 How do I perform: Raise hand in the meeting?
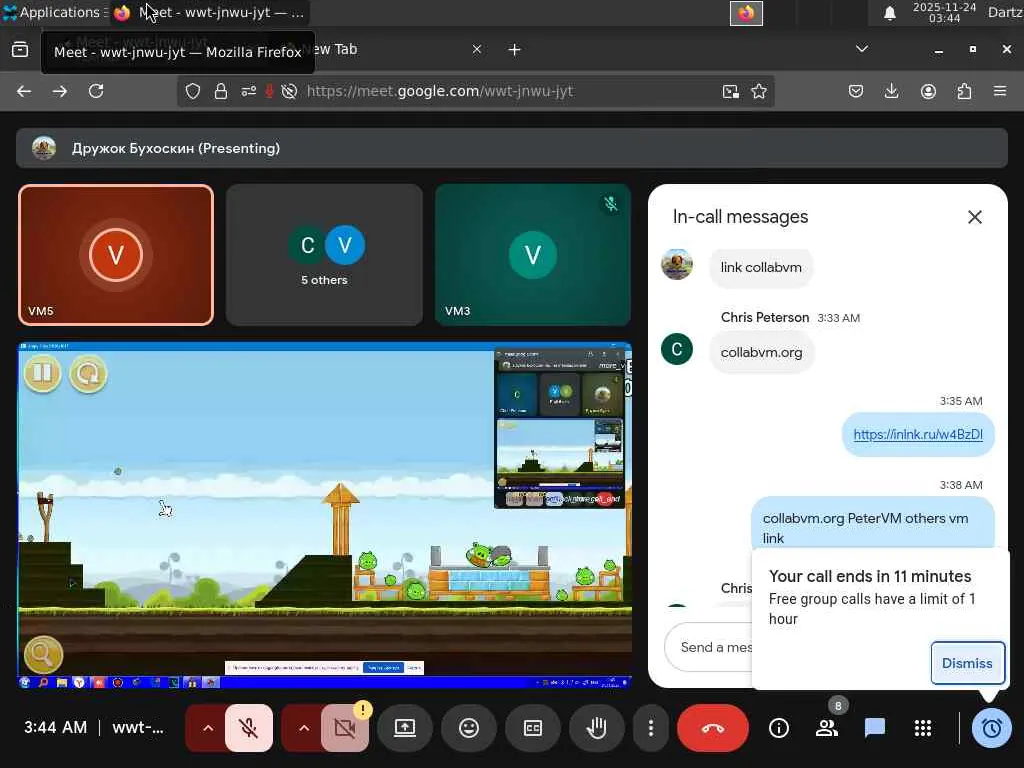pos(596,728)
